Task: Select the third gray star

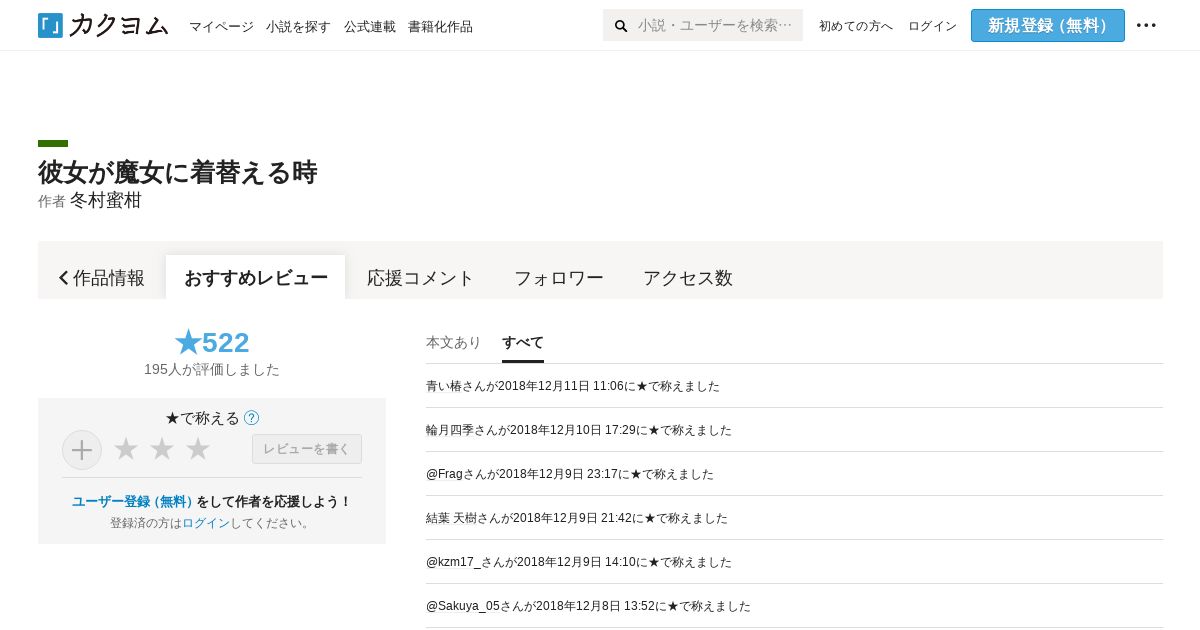Action: (x=198, y=449)
